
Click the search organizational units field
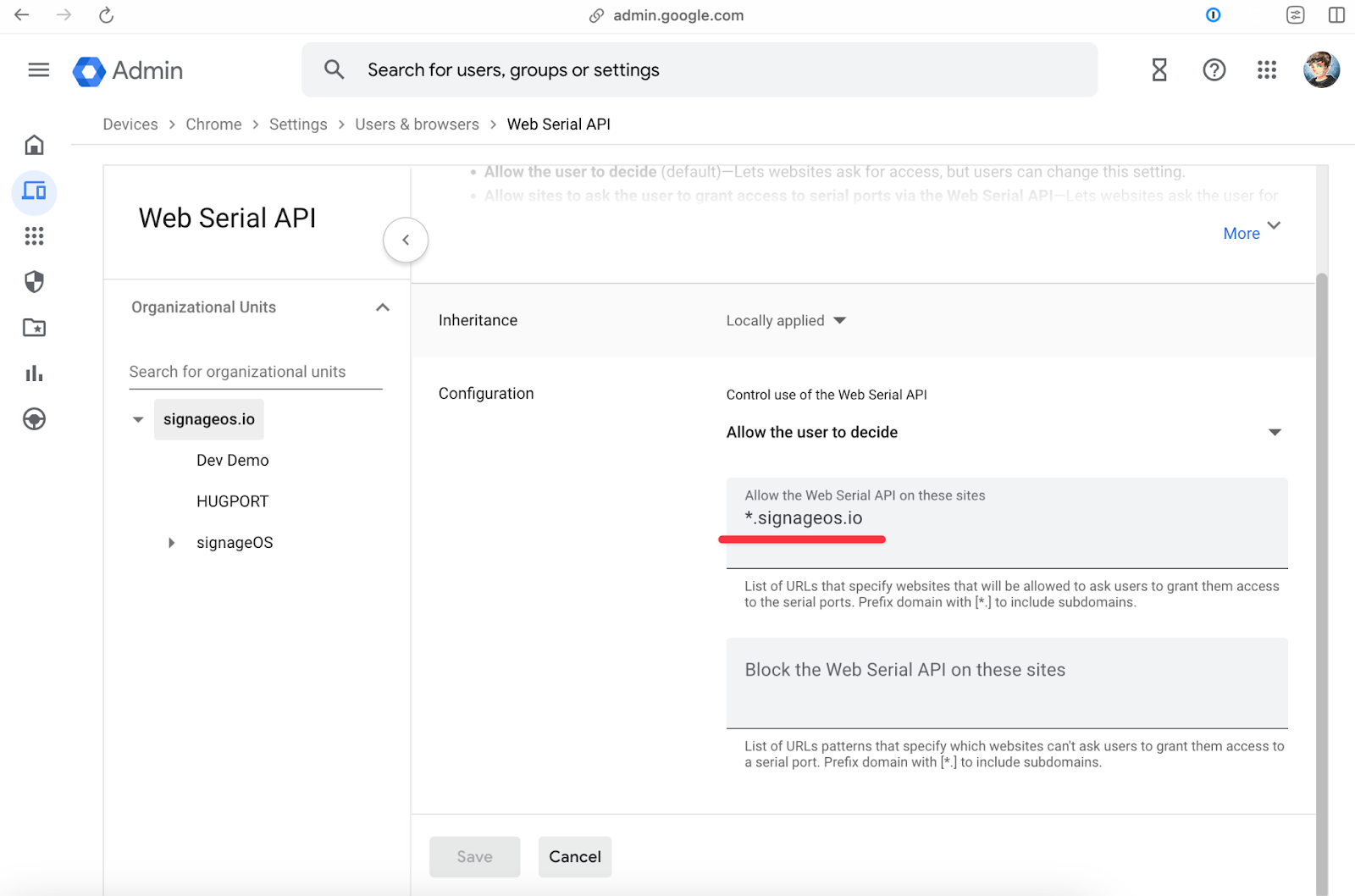pyautogui.click(x=255, y=372)
